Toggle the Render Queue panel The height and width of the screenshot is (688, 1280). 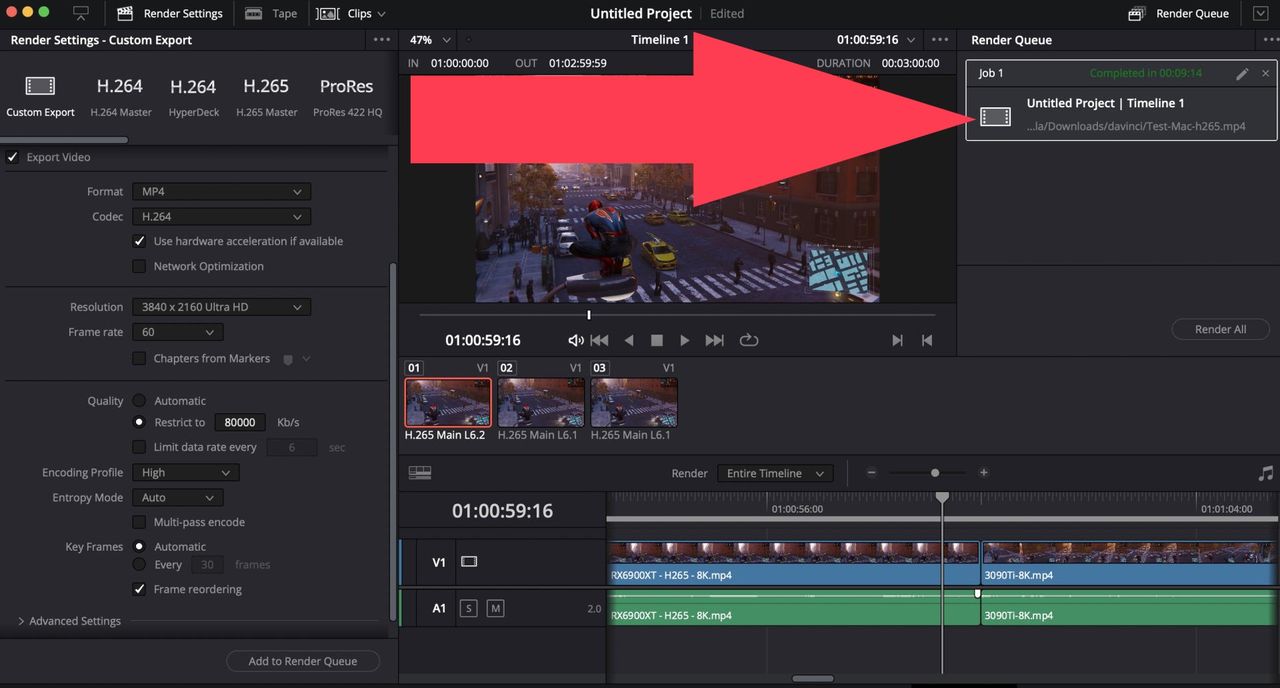point(1179,13)
